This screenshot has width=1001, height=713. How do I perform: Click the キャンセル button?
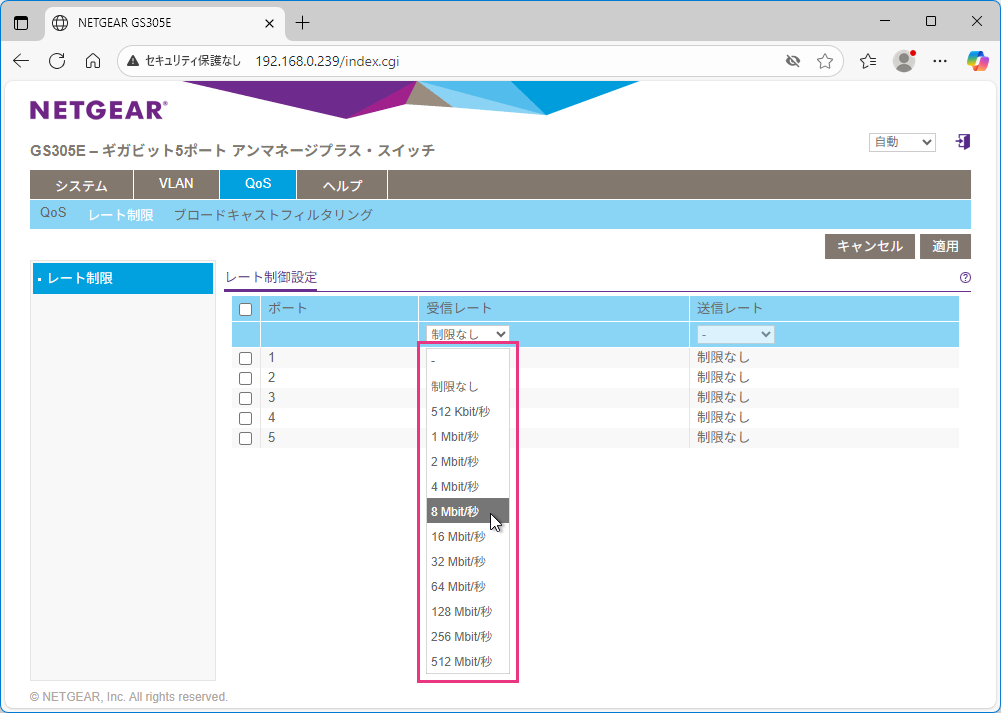pyautogui.click(x=869, y=247)
